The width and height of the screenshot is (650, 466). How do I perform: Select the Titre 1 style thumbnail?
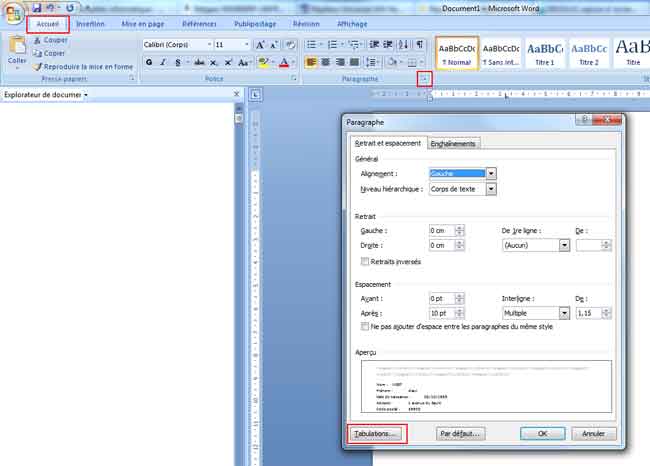545,52
